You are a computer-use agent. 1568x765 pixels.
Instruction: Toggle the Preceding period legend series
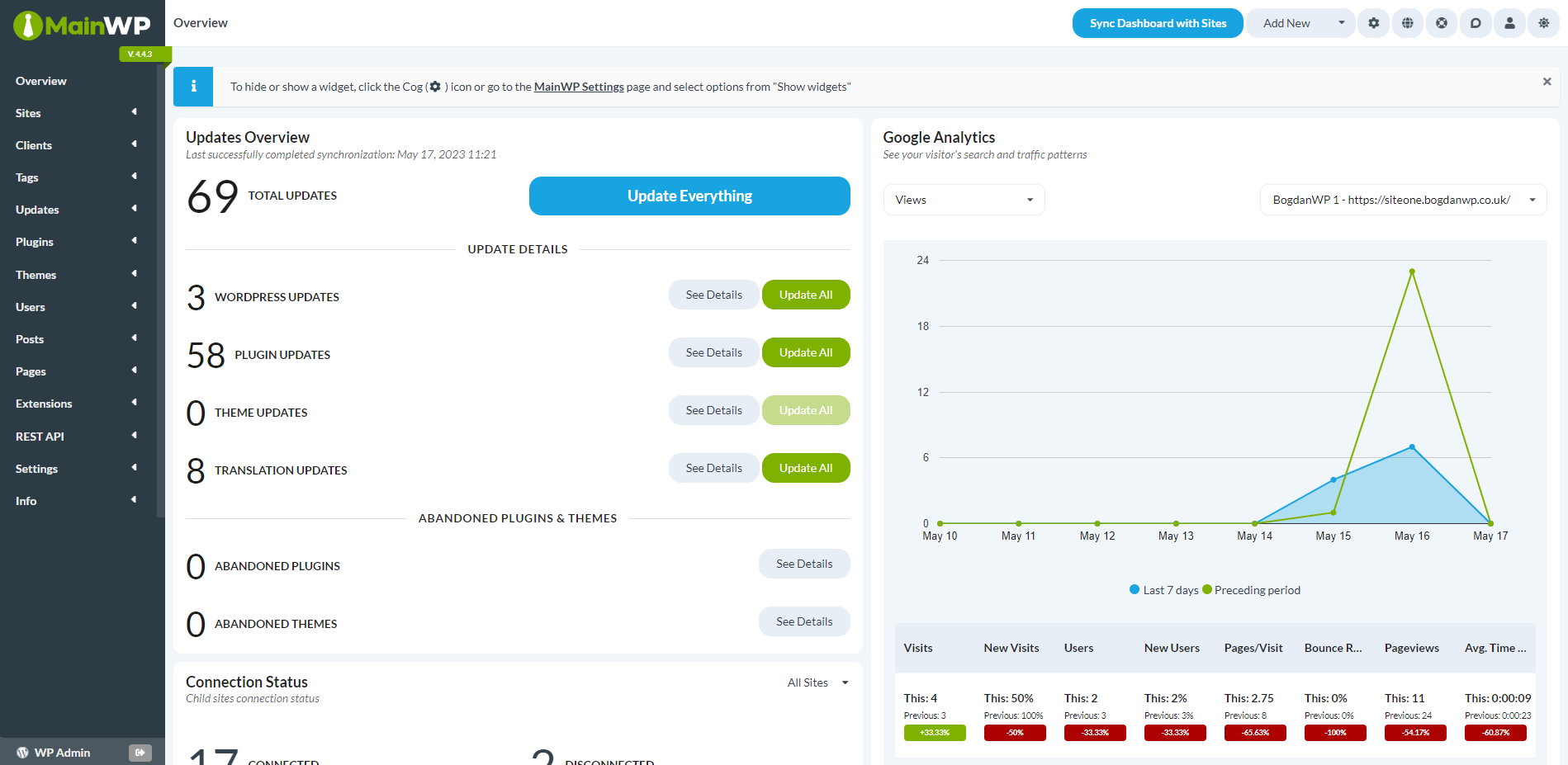tap(1252, 590)
